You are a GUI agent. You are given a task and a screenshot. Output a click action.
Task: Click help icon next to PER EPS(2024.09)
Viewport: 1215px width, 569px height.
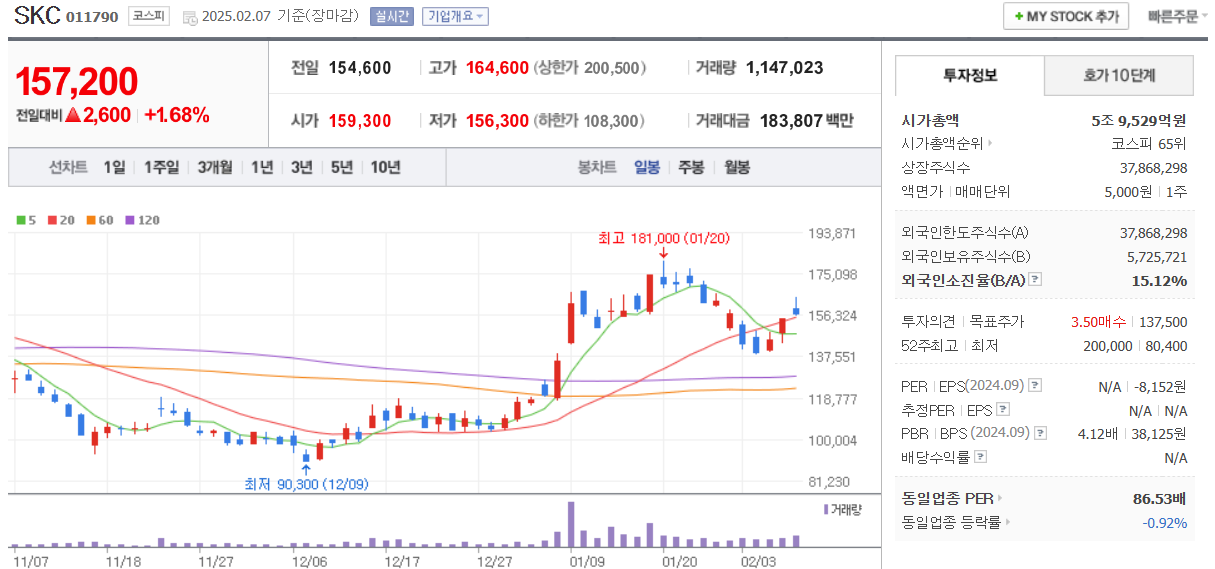point(1035,385)
